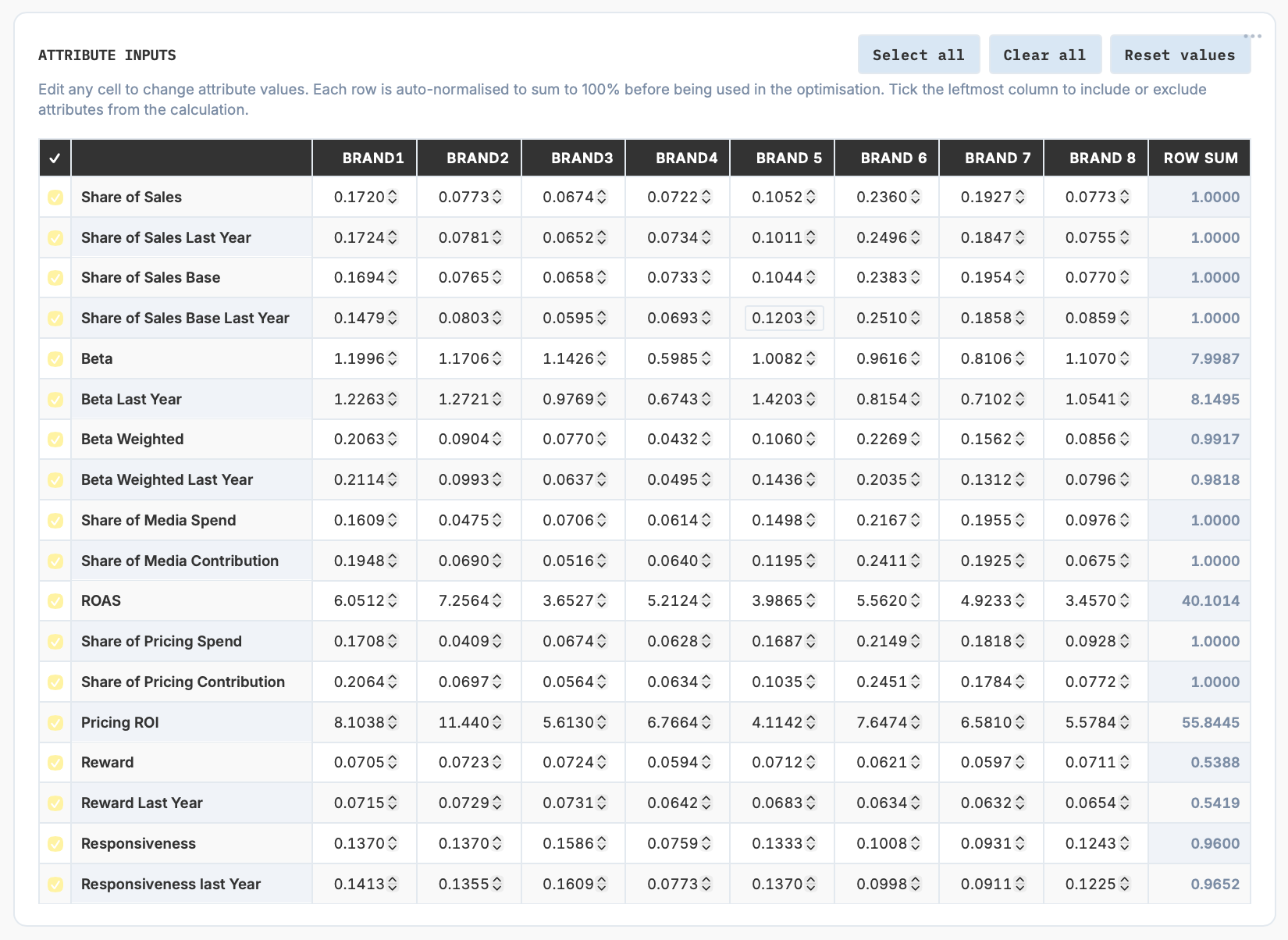This screenshot has width=1288, height=940.
Task: Toggle the Reward row checkbox
Action: tap(55, 763)
